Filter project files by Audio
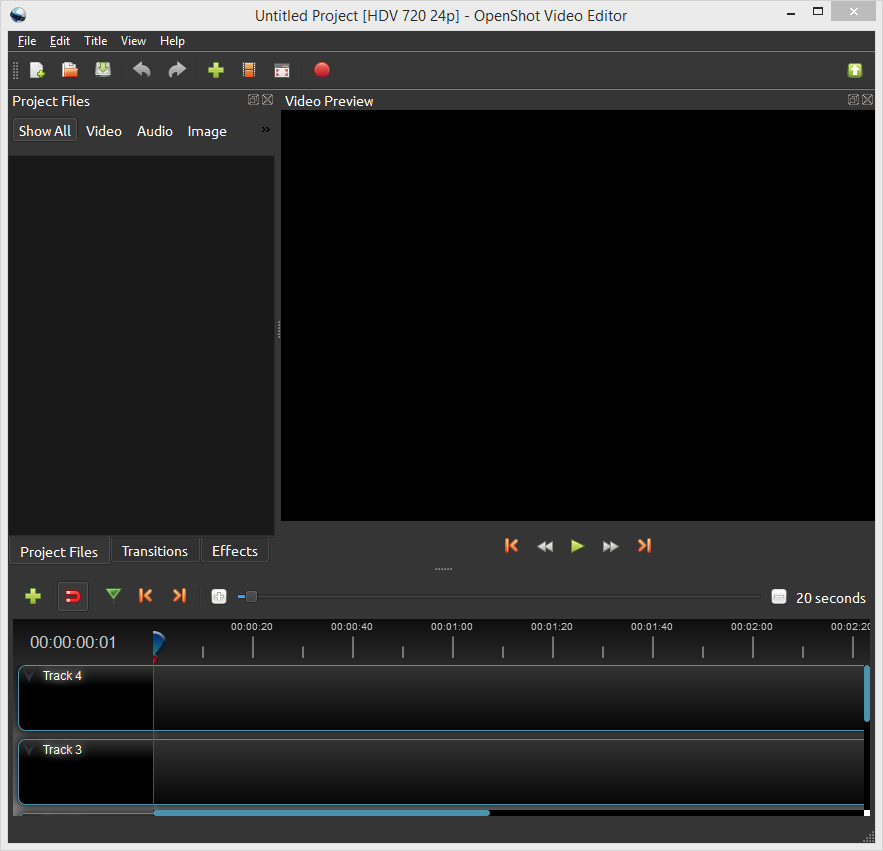Screen dimensions: 883x851 [155, 131]
